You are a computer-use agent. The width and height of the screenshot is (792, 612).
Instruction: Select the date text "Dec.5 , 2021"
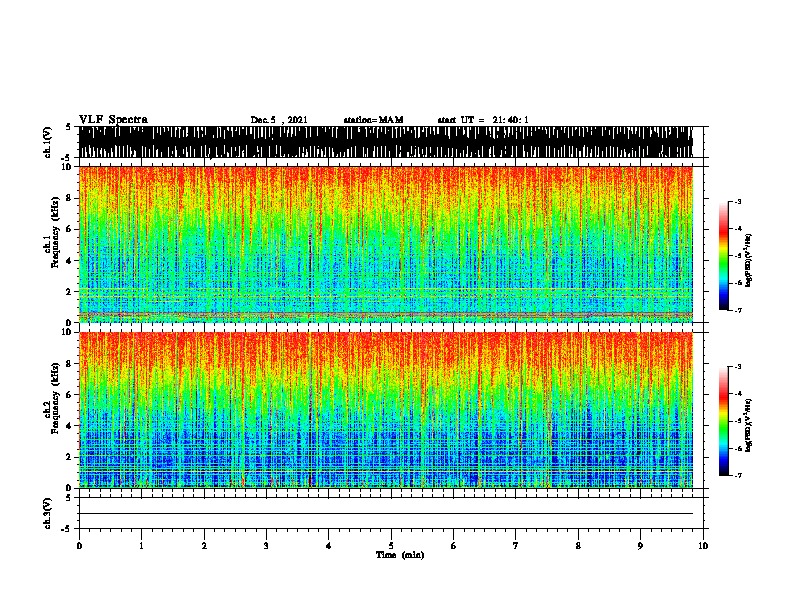pyautogui.click(x=279, y=120)
